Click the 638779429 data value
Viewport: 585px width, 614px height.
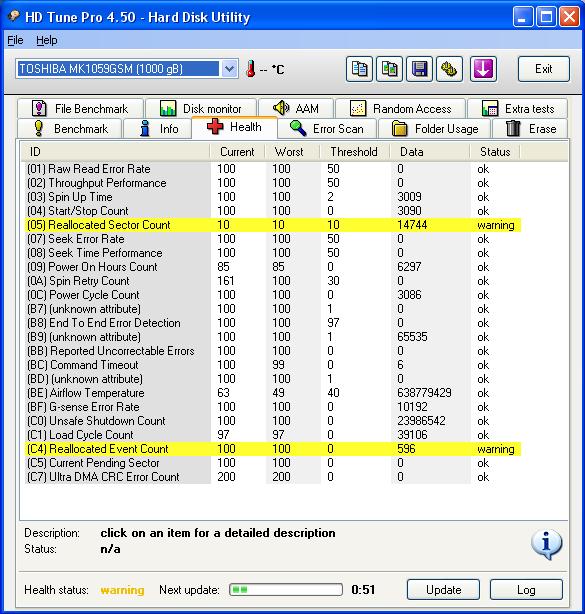(424, 393)
